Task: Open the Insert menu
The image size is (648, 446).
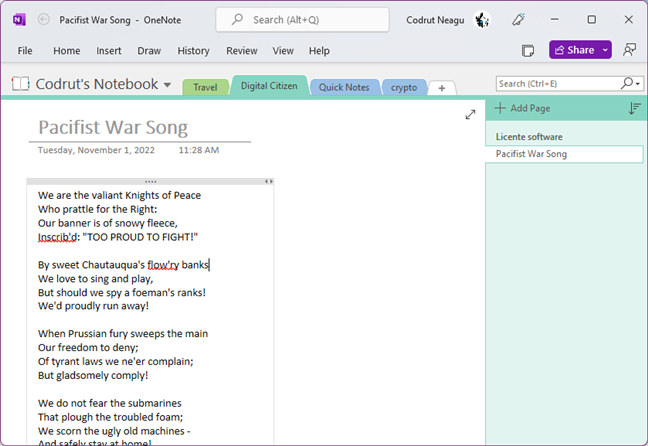Action: tap(110, 51)
